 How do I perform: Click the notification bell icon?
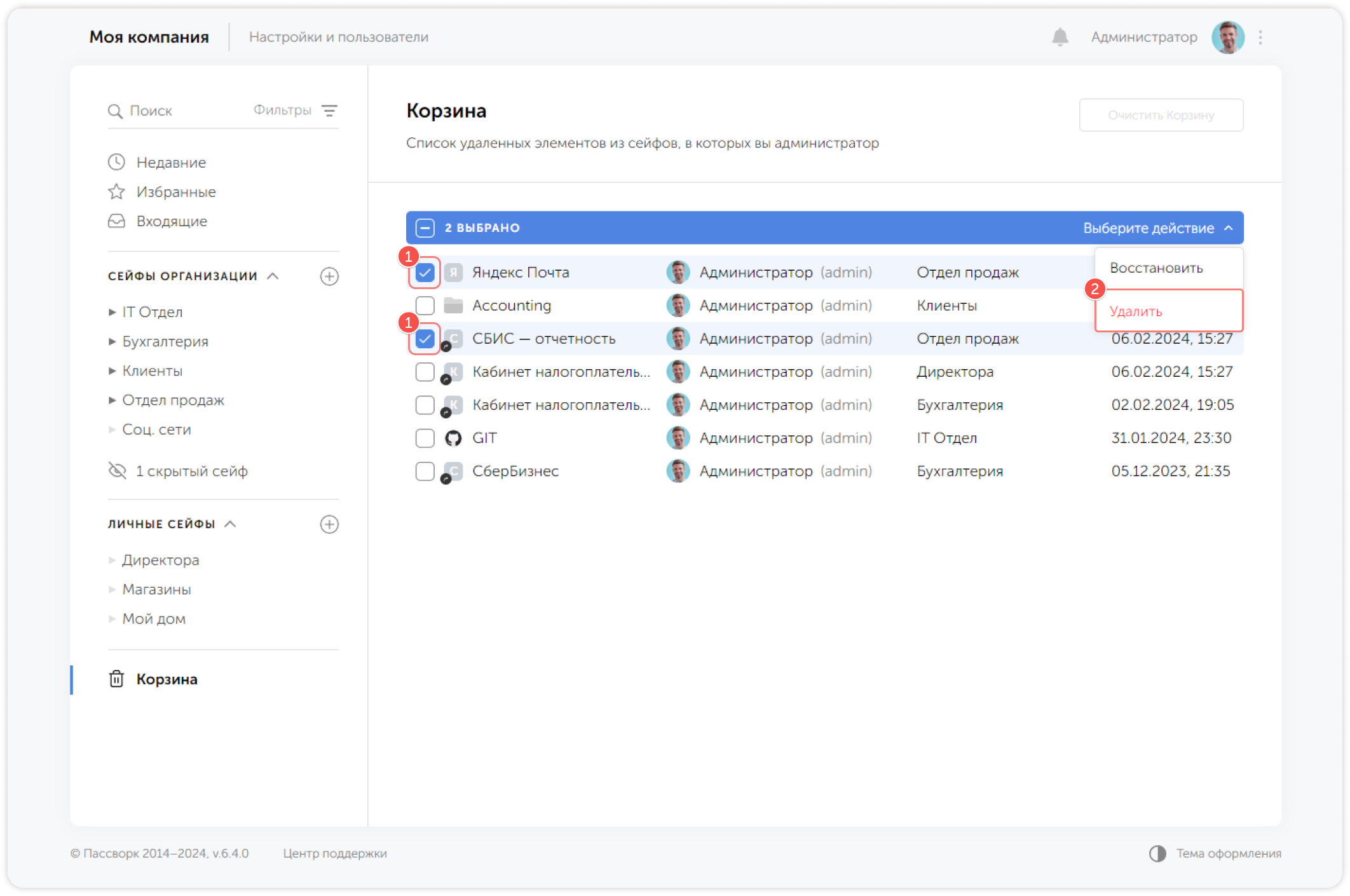click(x=1060, y=37)
